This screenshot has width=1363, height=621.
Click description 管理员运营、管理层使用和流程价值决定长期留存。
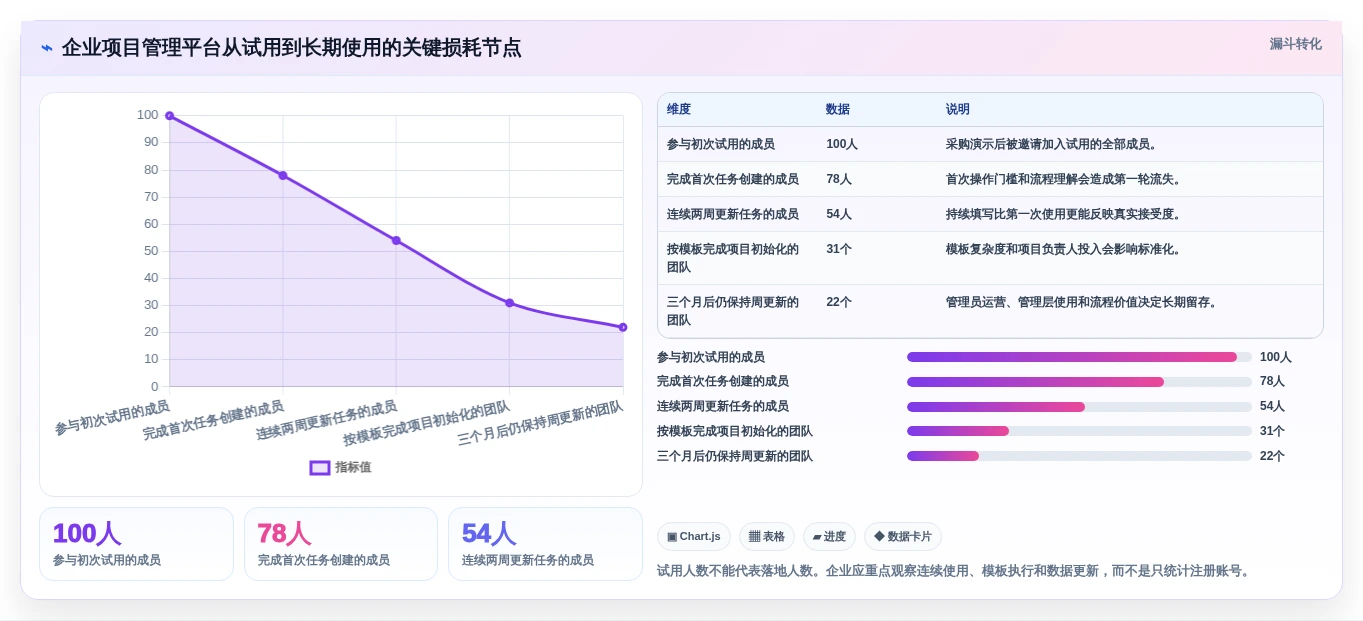tap(1083, 302)
